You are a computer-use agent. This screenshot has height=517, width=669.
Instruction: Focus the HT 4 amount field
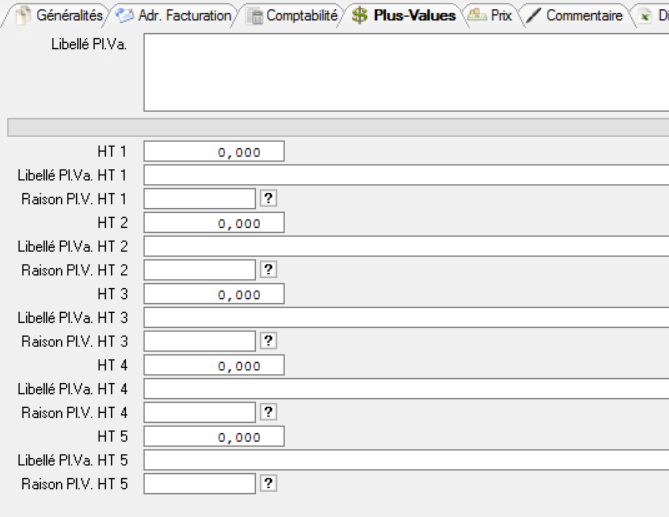[x=214, y=365]
